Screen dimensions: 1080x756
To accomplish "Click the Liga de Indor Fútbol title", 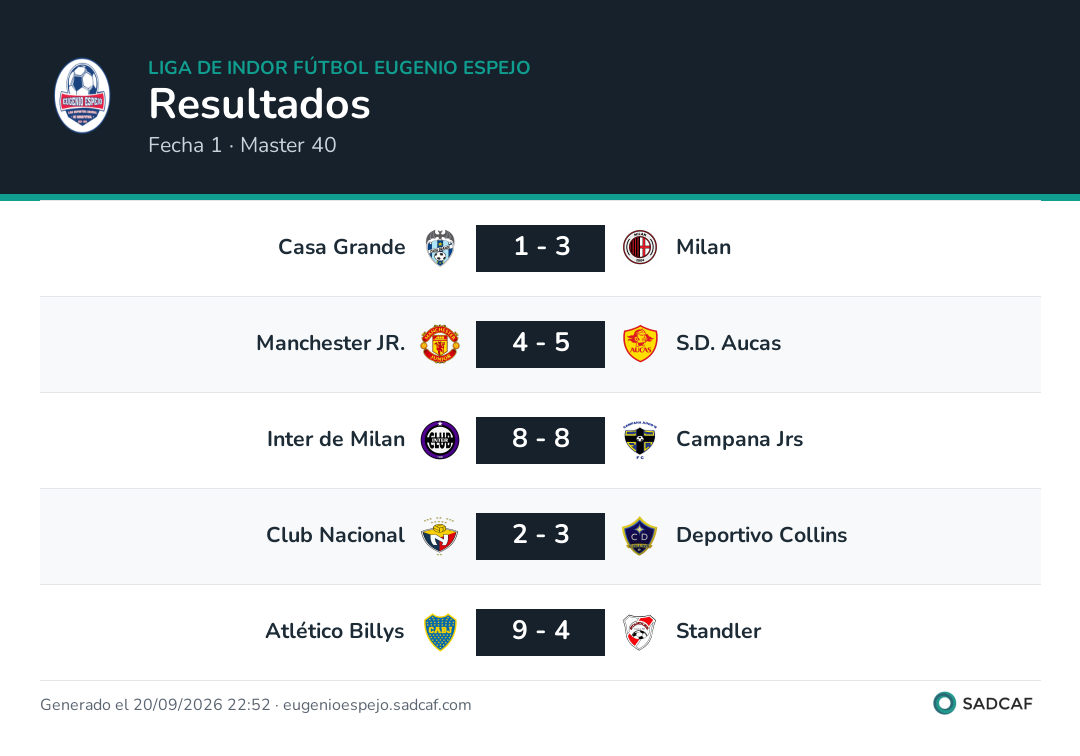I will (x=339, y=67).
